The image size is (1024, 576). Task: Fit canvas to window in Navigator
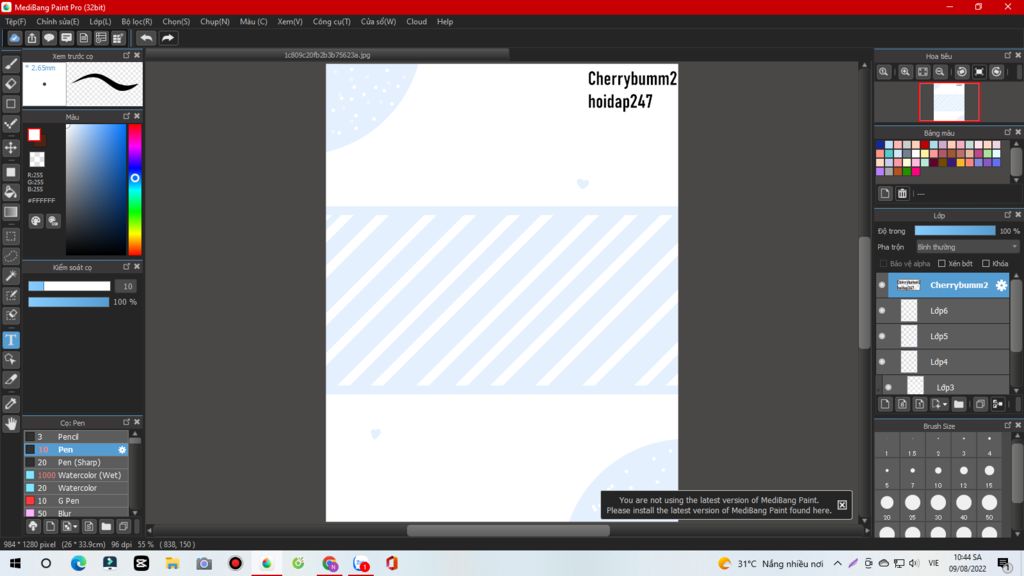pyautogui.click(x=923, y=72)
